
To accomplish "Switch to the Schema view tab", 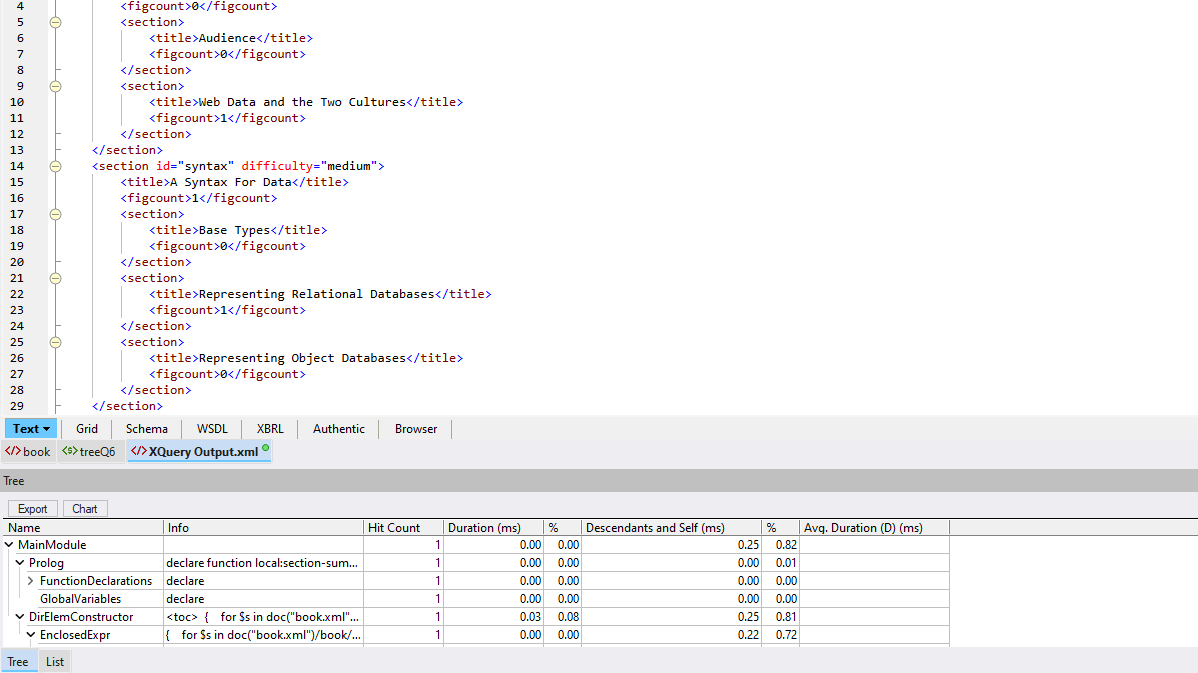I will pos(147,429).
